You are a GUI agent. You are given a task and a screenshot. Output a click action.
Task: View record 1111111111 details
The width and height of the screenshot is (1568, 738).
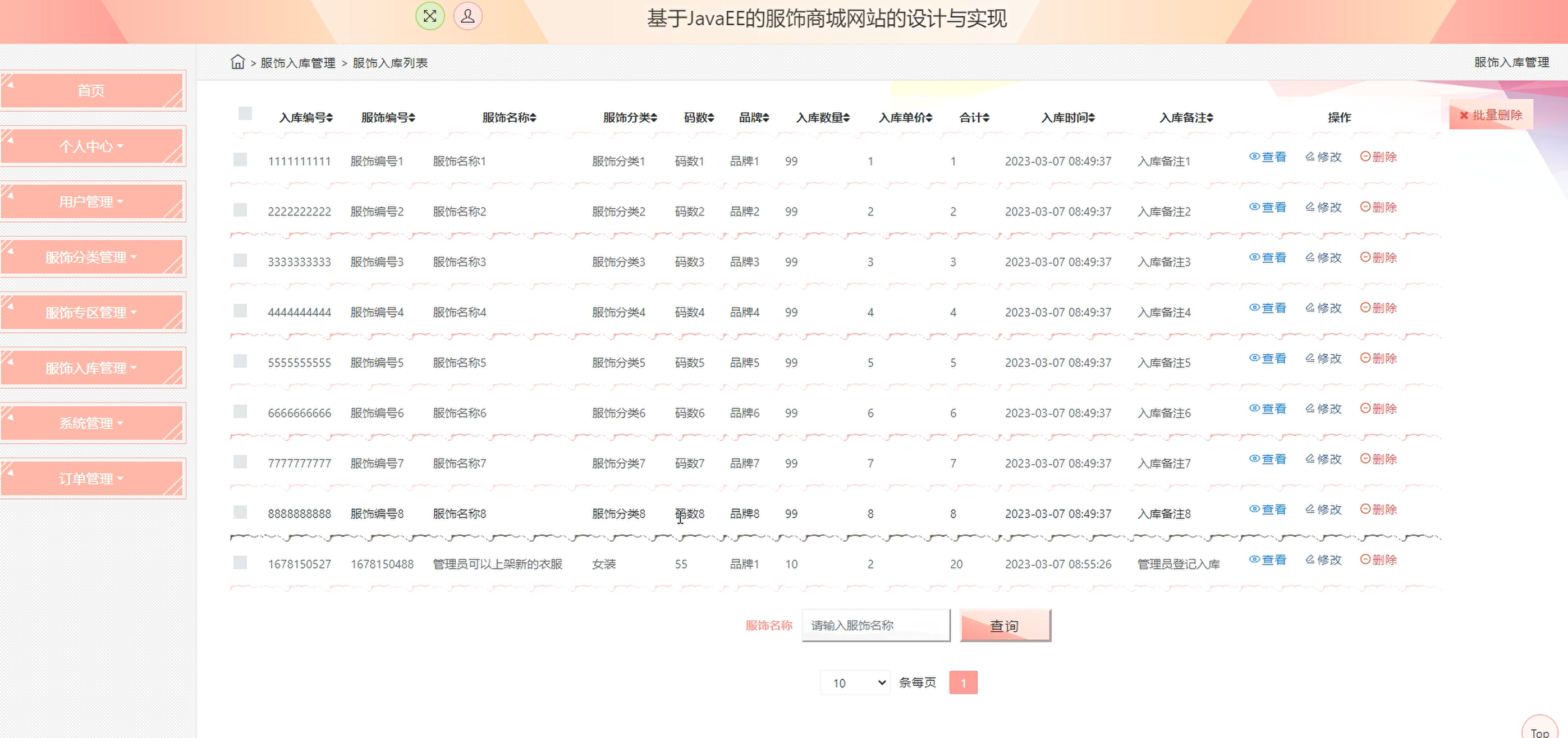pos(1268,157)
